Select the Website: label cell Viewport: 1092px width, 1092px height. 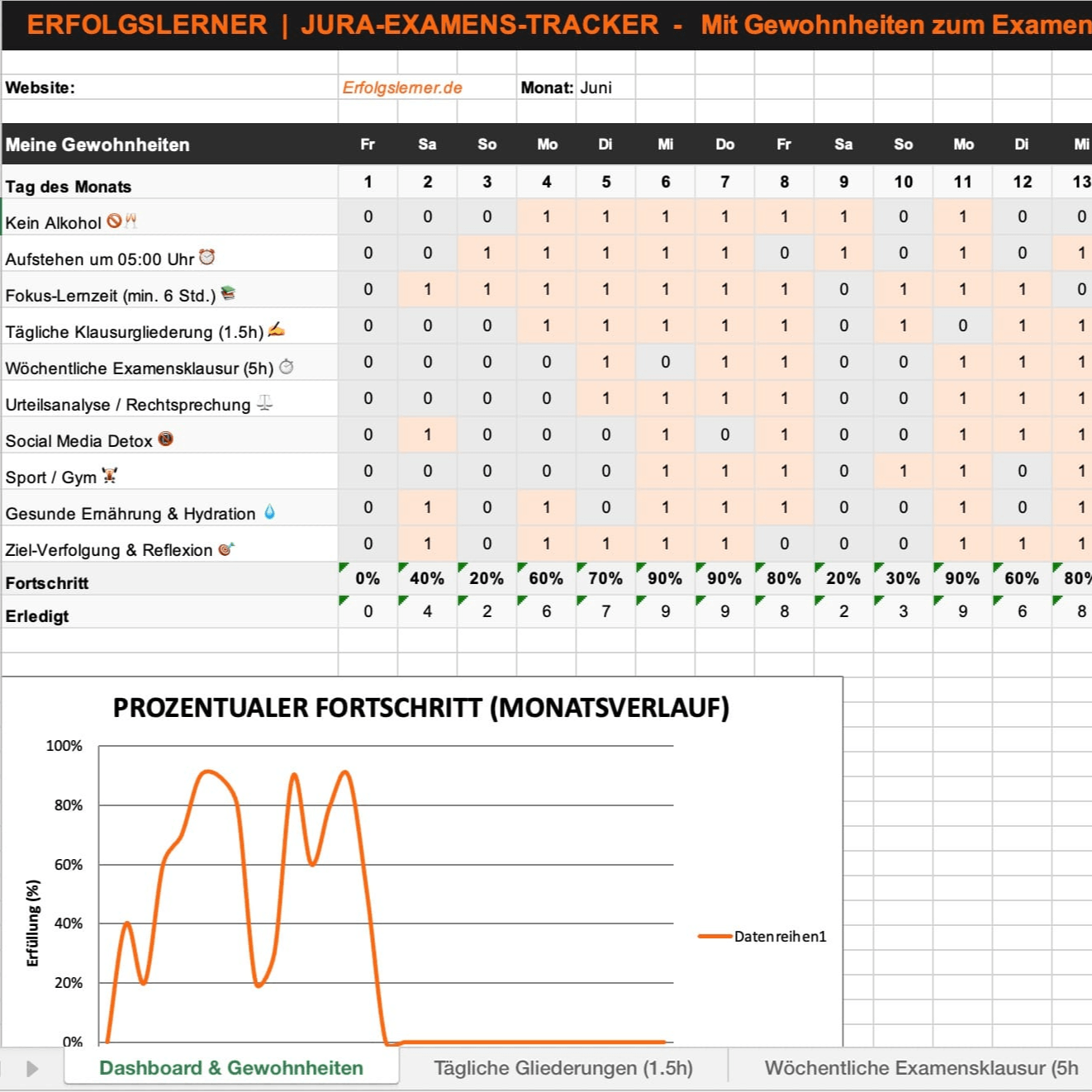click(x=170, y=88)
